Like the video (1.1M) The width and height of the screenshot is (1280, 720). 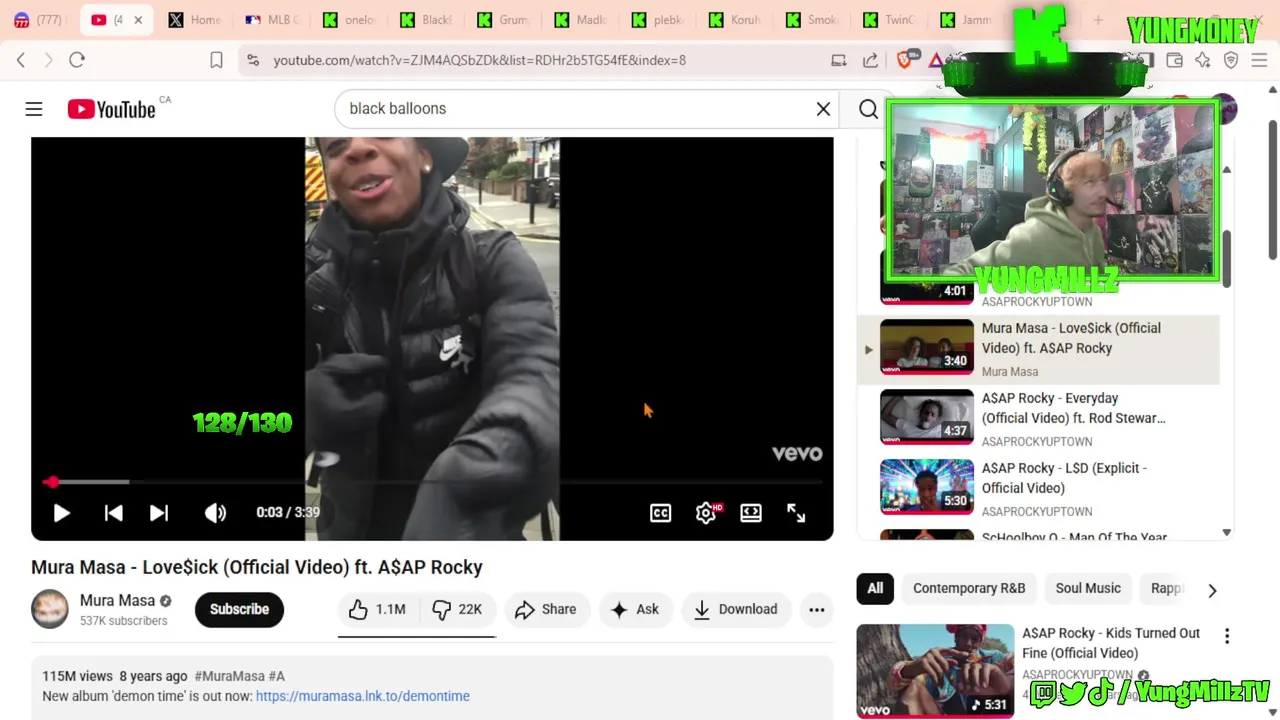(x=377, y=609)
